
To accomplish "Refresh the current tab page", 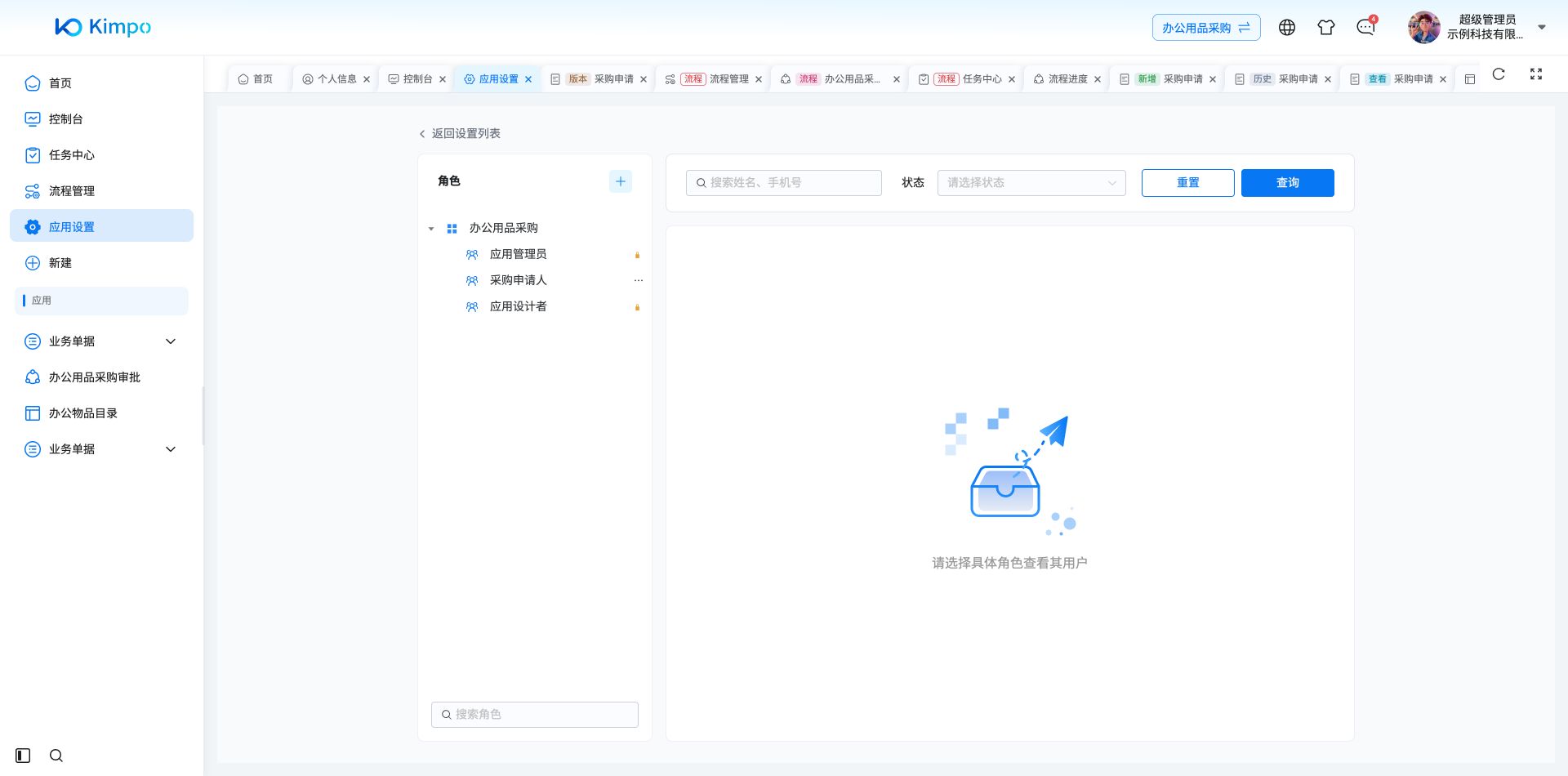I will (1499, 74).
